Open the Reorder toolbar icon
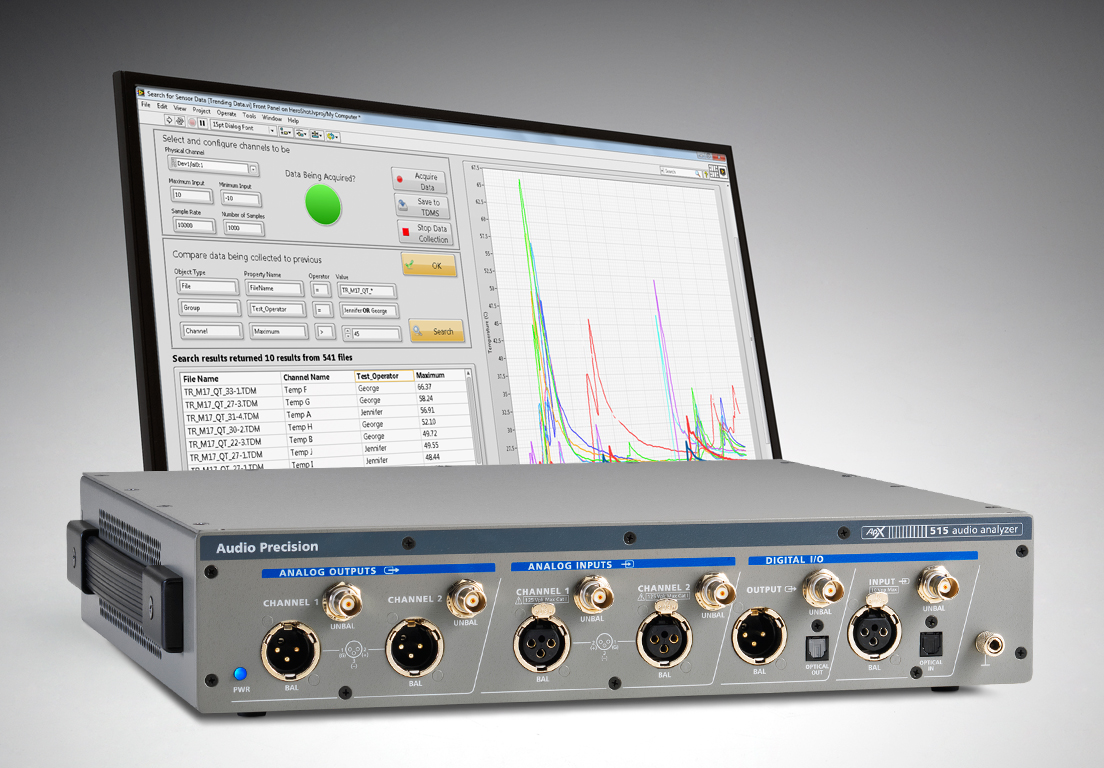 pos(331,136)
